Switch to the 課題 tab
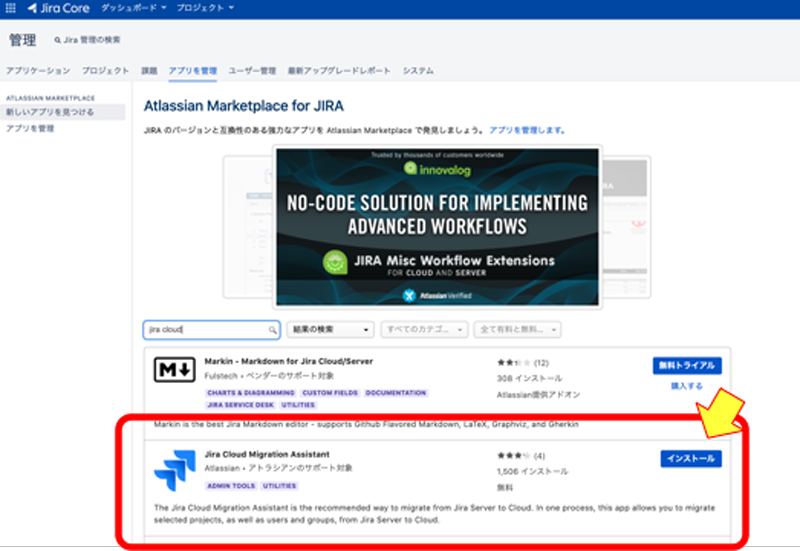This screenshot has height=551, width=800. point(149,71)
